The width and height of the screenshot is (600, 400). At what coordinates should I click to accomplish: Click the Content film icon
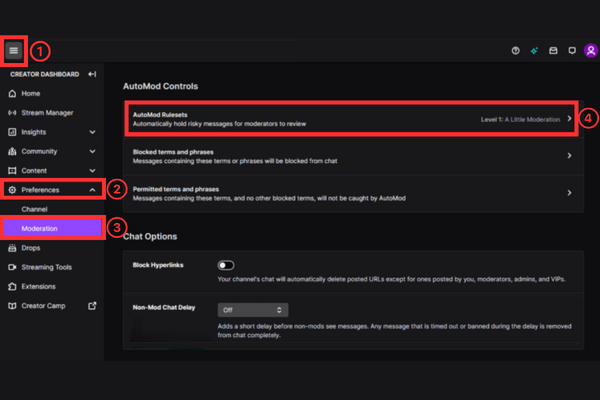point(12,170)
